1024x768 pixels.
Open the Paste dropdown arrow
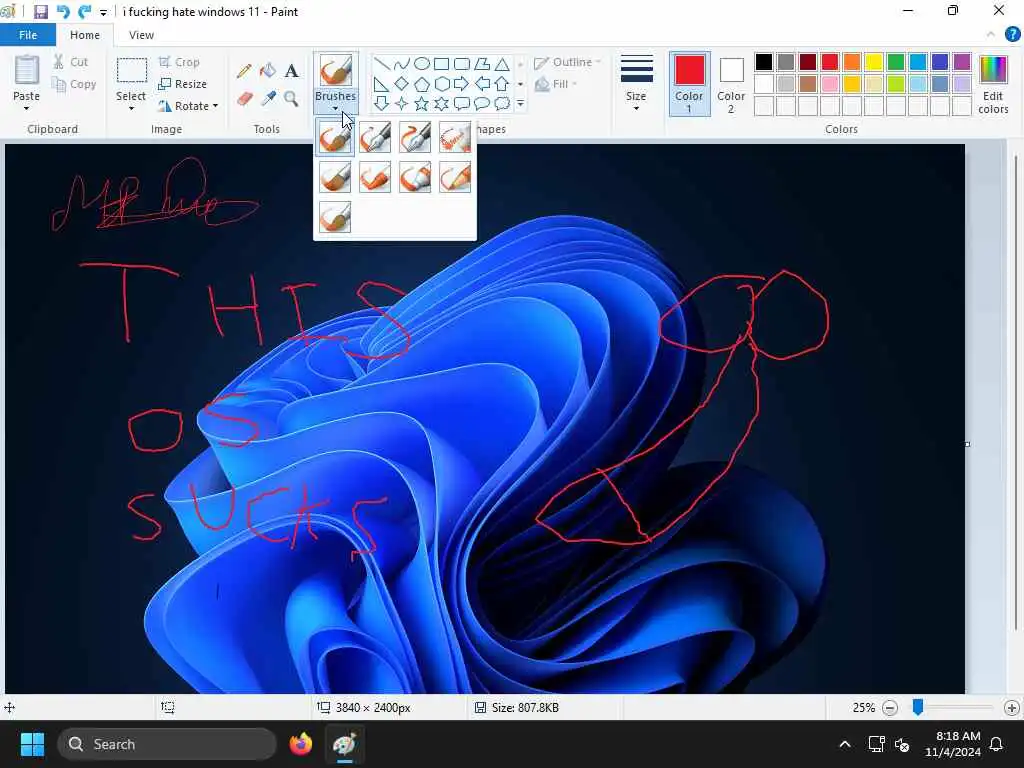[26, 108]
